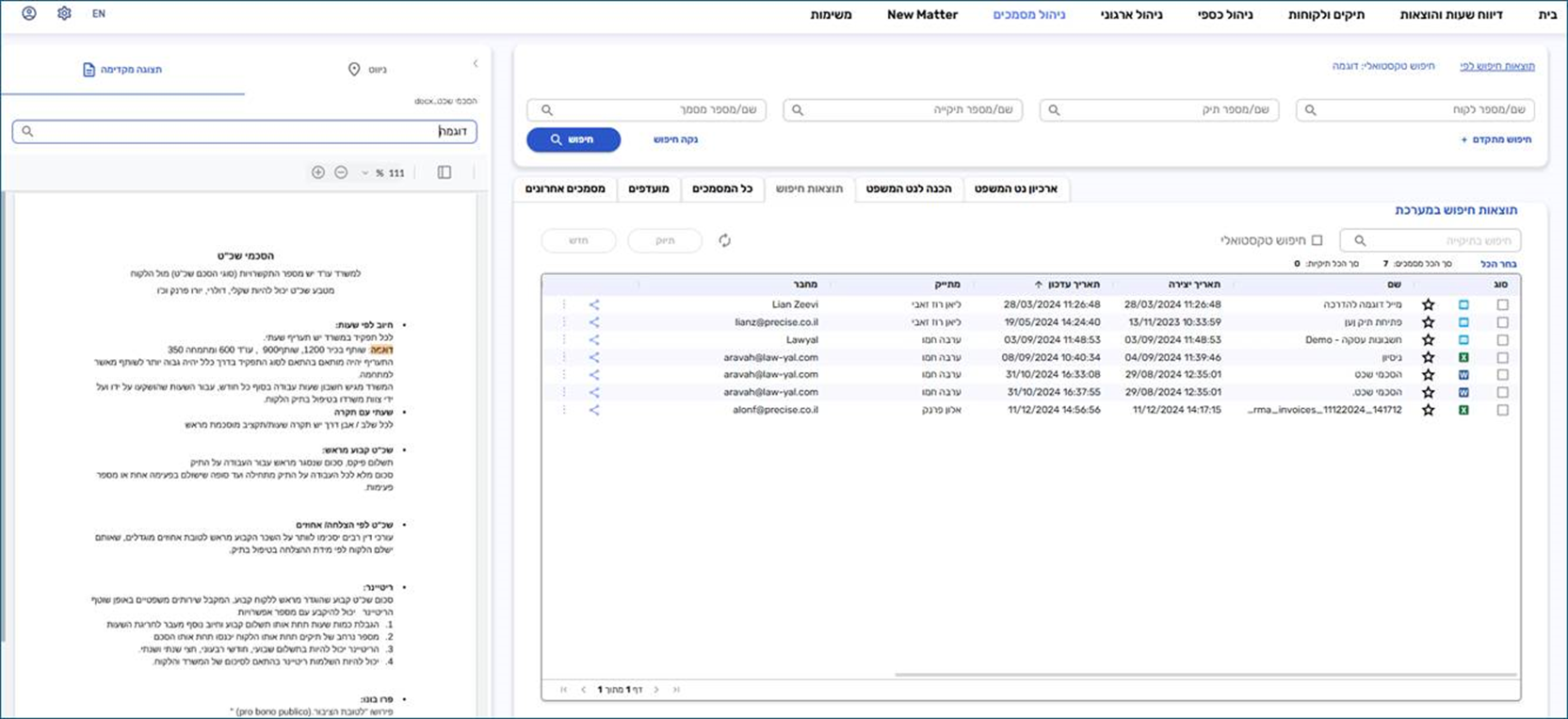Open the three-dot menu for the Lawyal row
The width and height of the screenshot is (1568, 719).
pyautogui.click(x=565, y=339)
